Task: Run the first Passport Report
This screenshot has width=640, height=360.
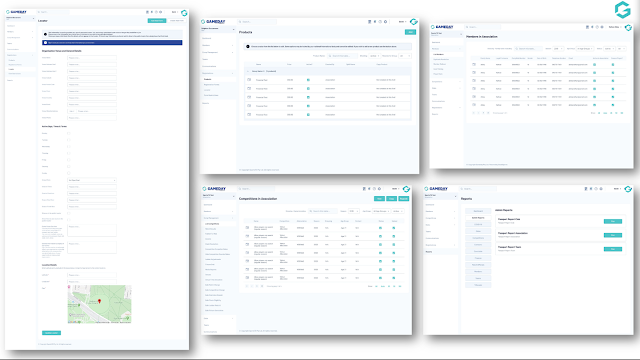Action: coord(613,221)
